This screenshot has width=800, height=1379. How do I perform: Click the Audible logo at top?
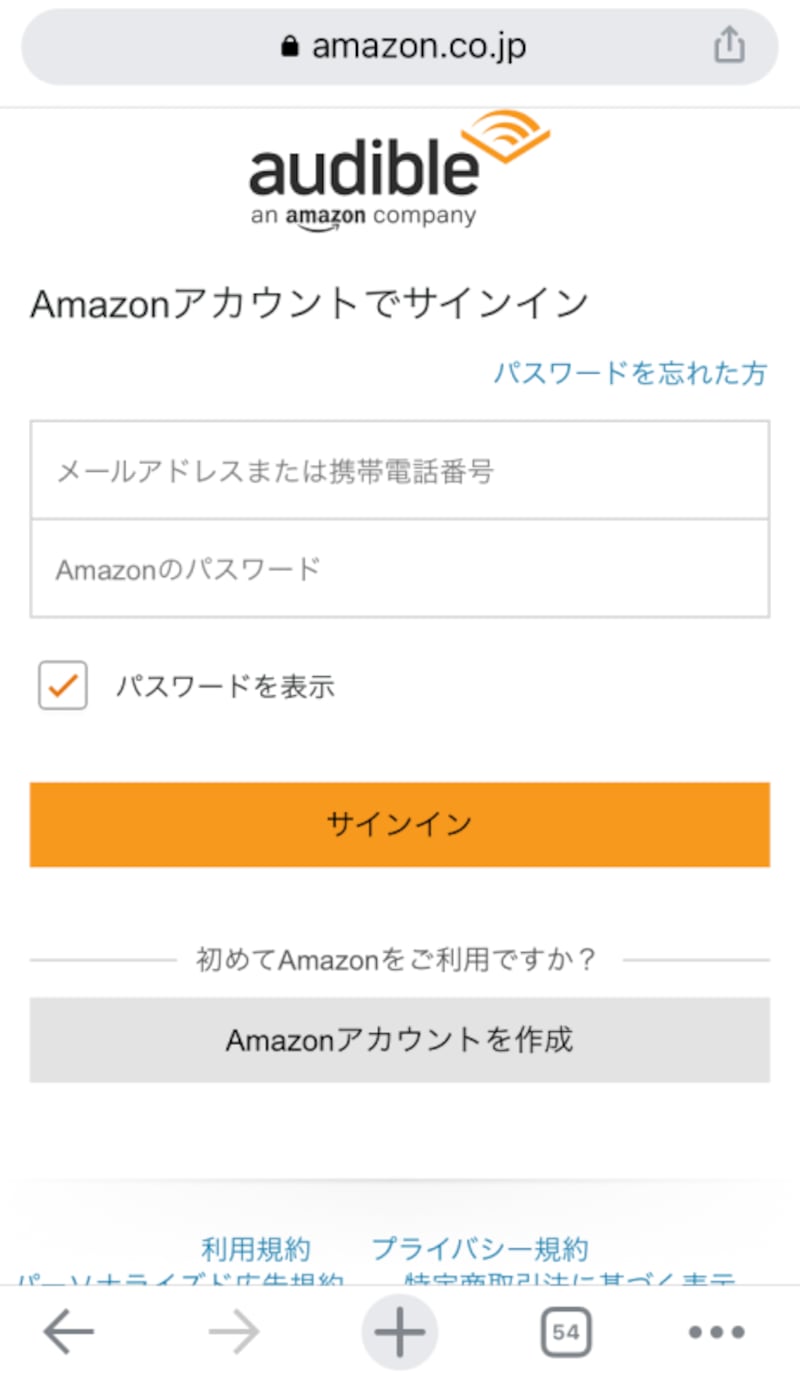pos(399,168)
